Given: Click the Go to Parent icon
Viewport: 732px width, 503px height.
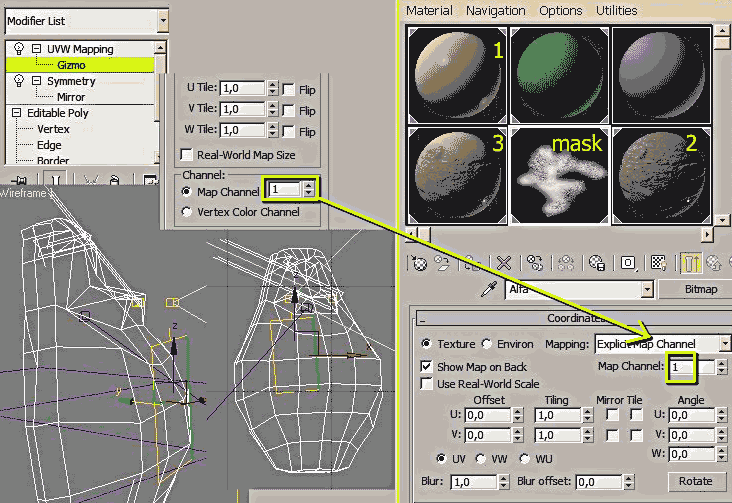Looking at the screenshot, I should [x=714, y=263].
